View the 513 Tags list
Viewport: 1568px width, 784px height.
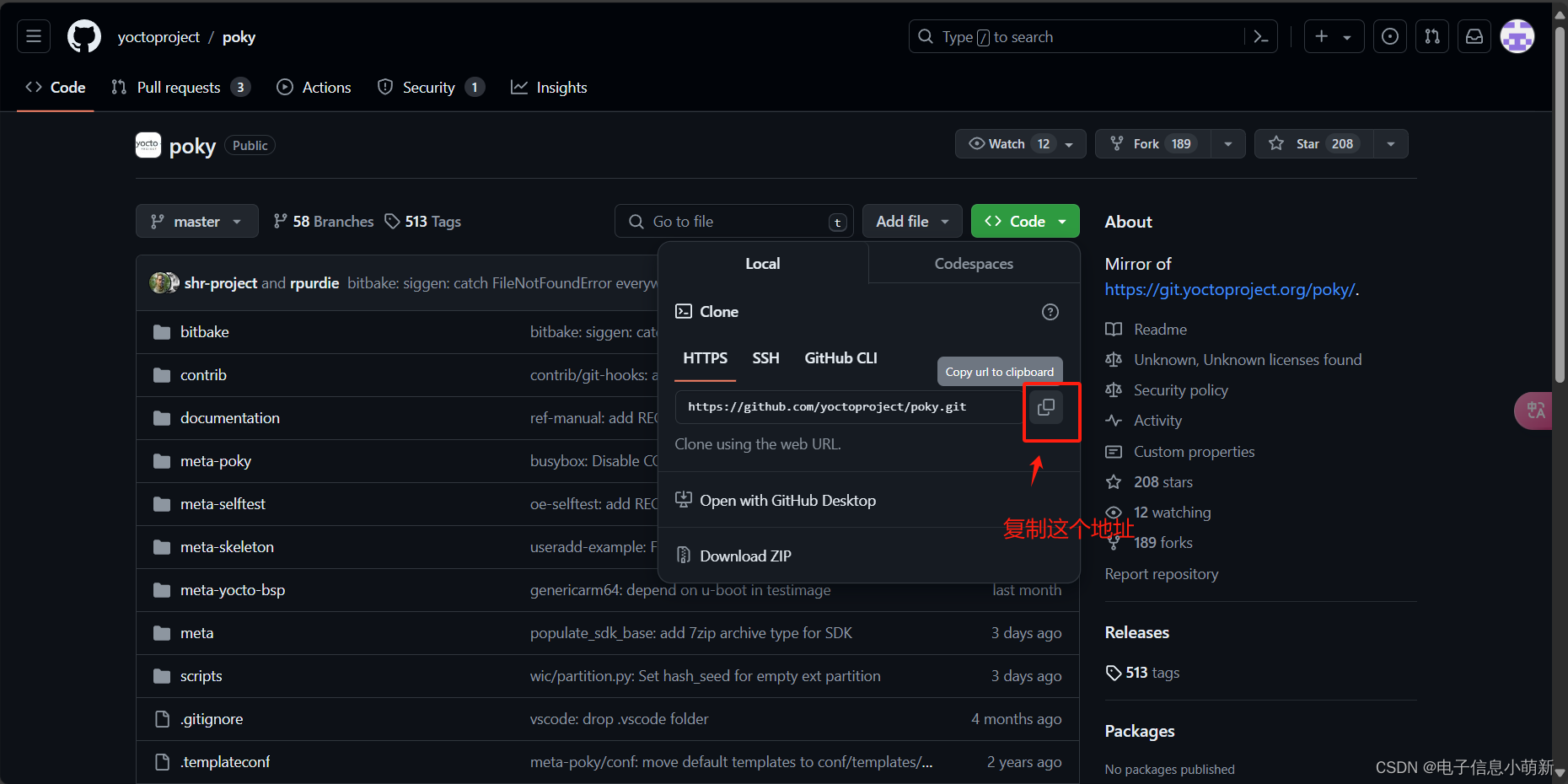click(x=423, y=222)
